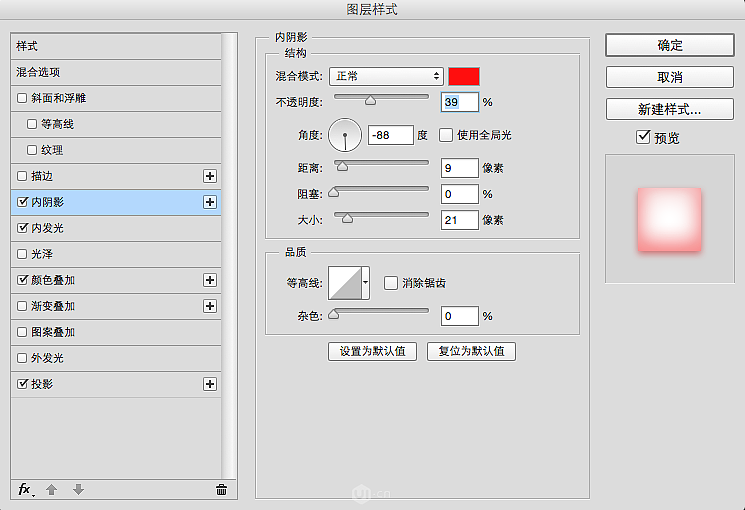745x510 pixels.
Task: Click the style preview thumbnail
Action: (x=669, y=219)
